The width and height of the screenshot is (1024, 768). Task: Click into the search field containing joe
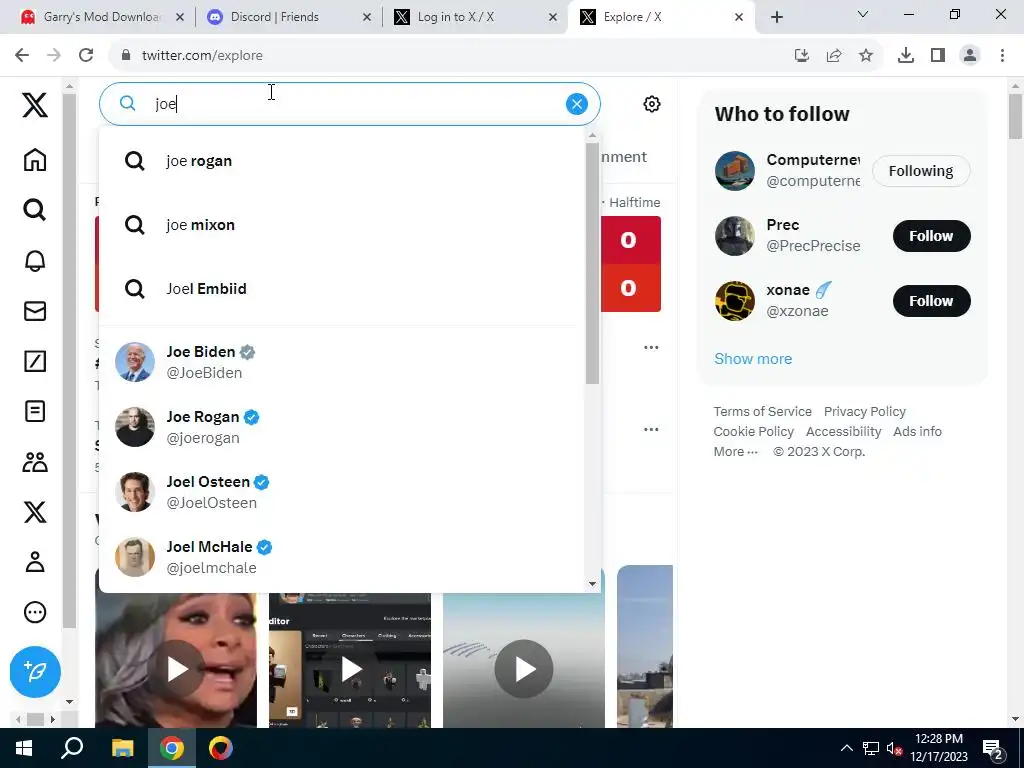pos(349,104)
